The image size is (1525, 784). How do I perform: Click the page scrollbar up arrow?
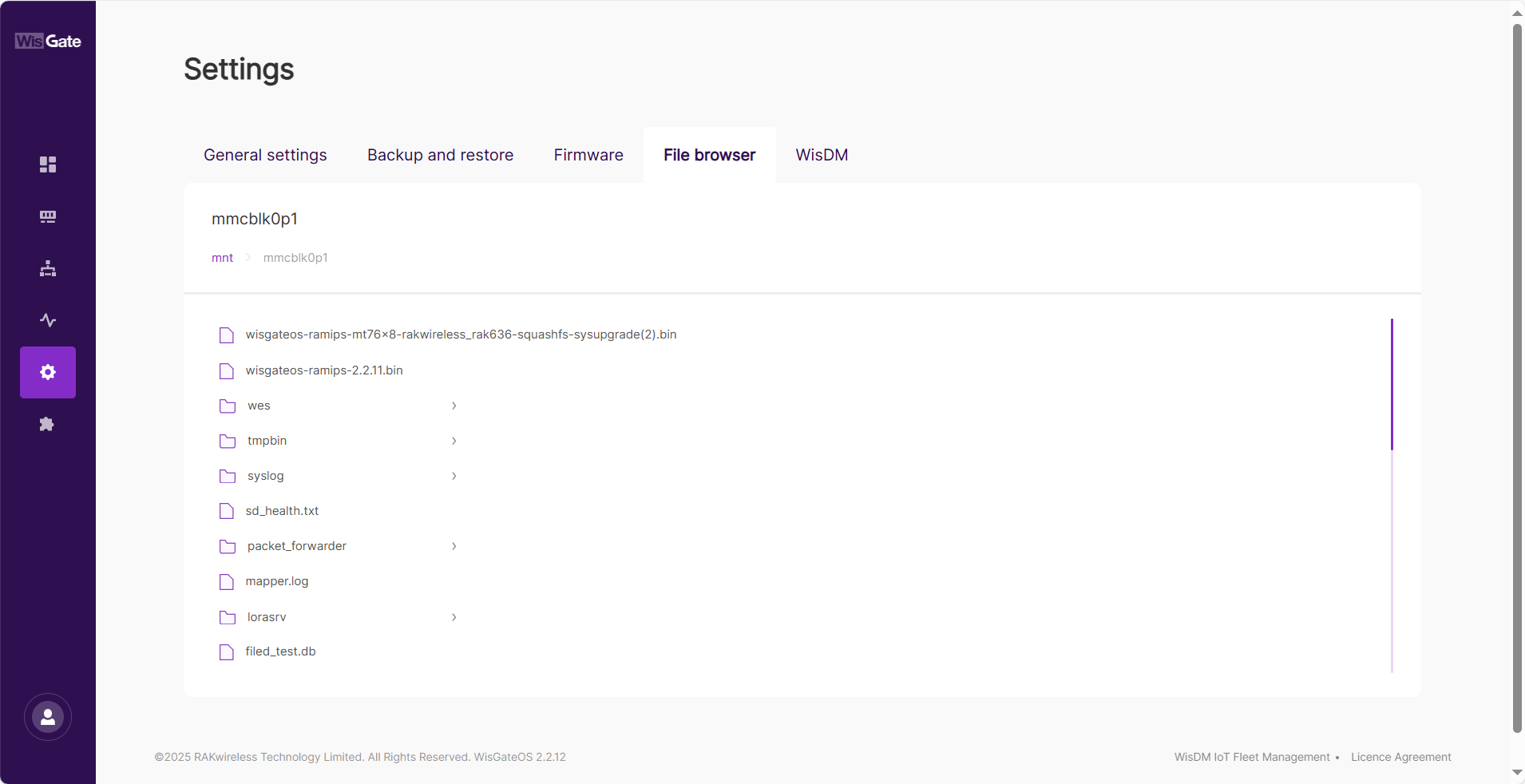coord(1517,13)
